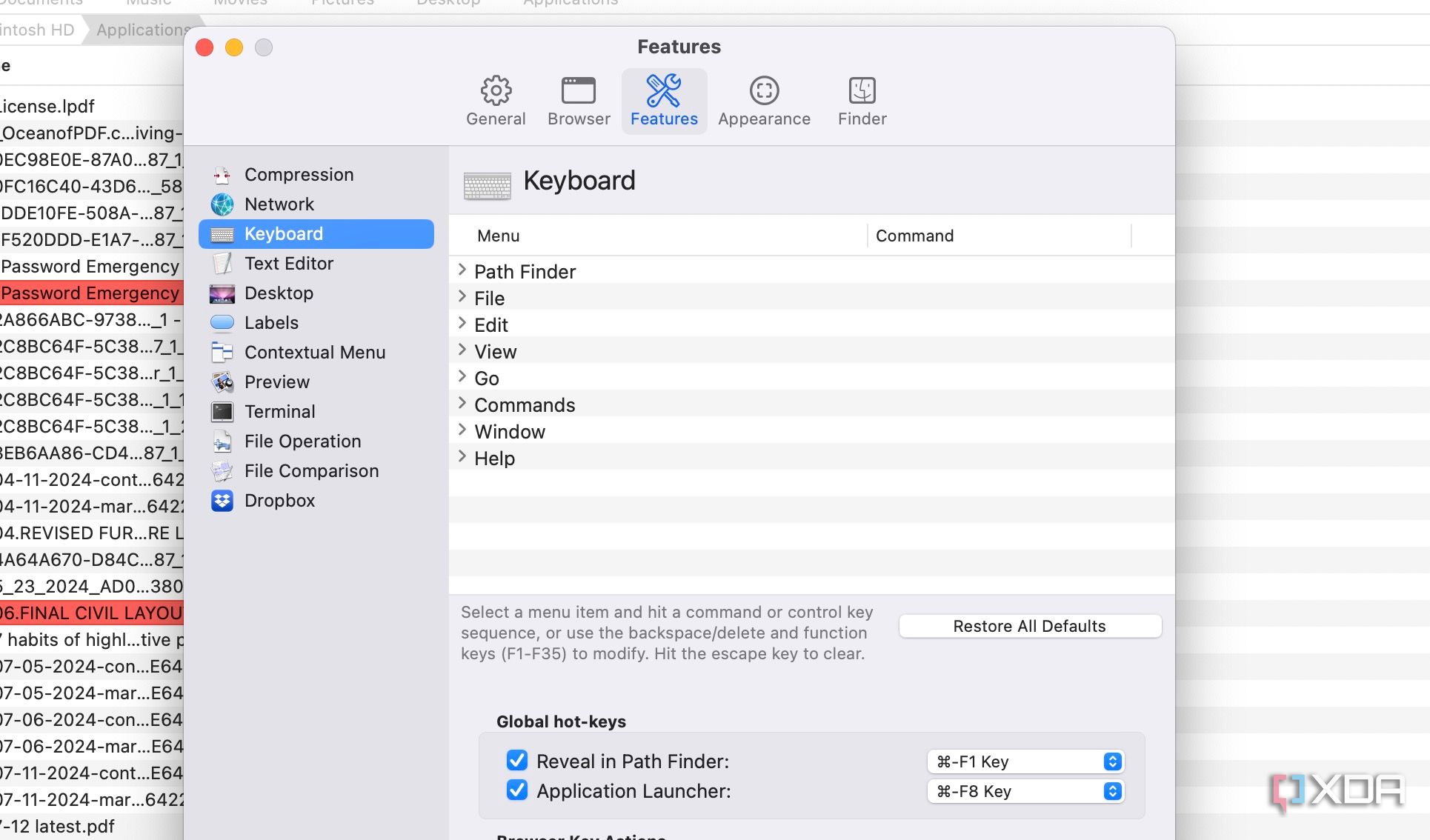
Task: Expand the Commands menu group
Action: click(462, 404)
